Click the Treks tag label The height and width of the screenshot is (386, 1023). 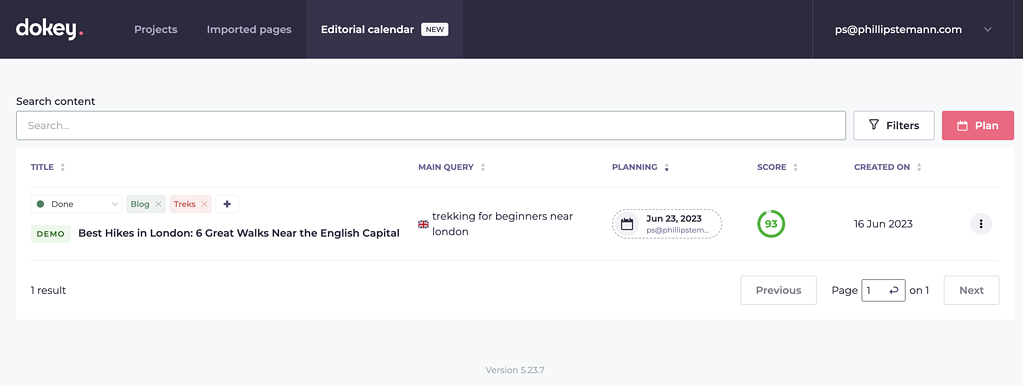pos(185,204)
